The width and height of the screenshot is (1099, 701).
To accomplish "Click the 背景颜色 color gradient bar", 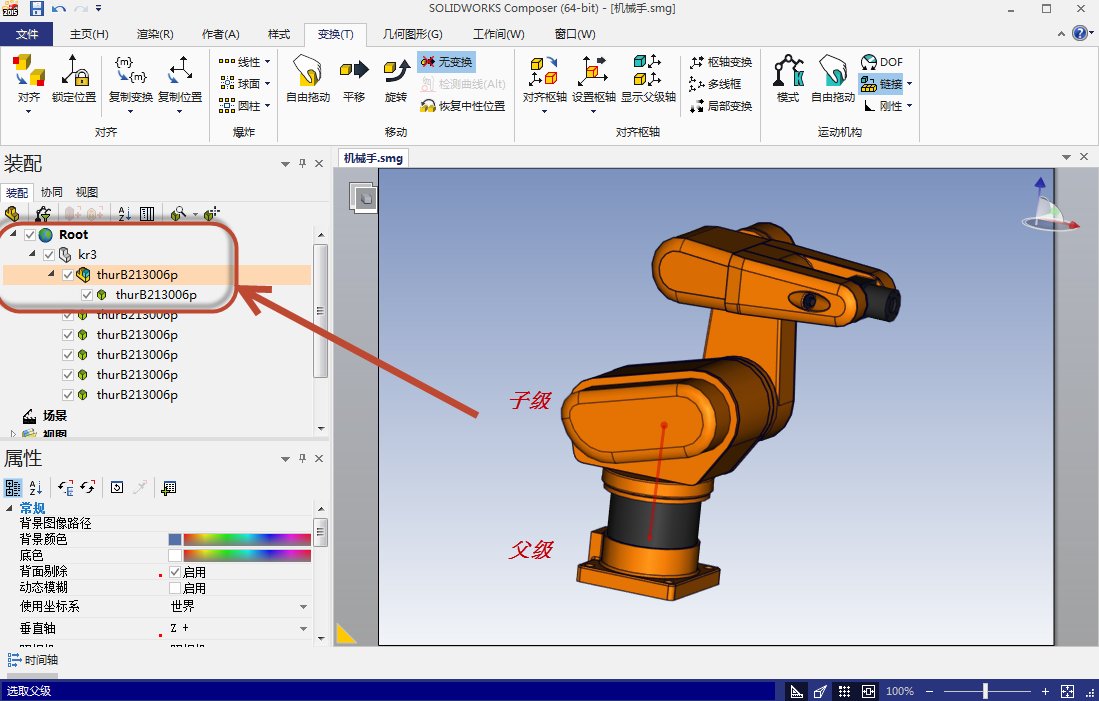I will pos(247,539).
